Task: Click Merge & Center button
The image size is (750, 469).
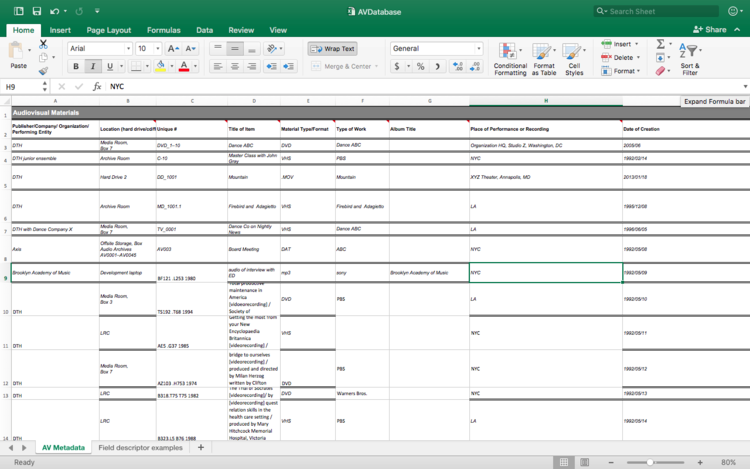Action: [x=342, y=66]
